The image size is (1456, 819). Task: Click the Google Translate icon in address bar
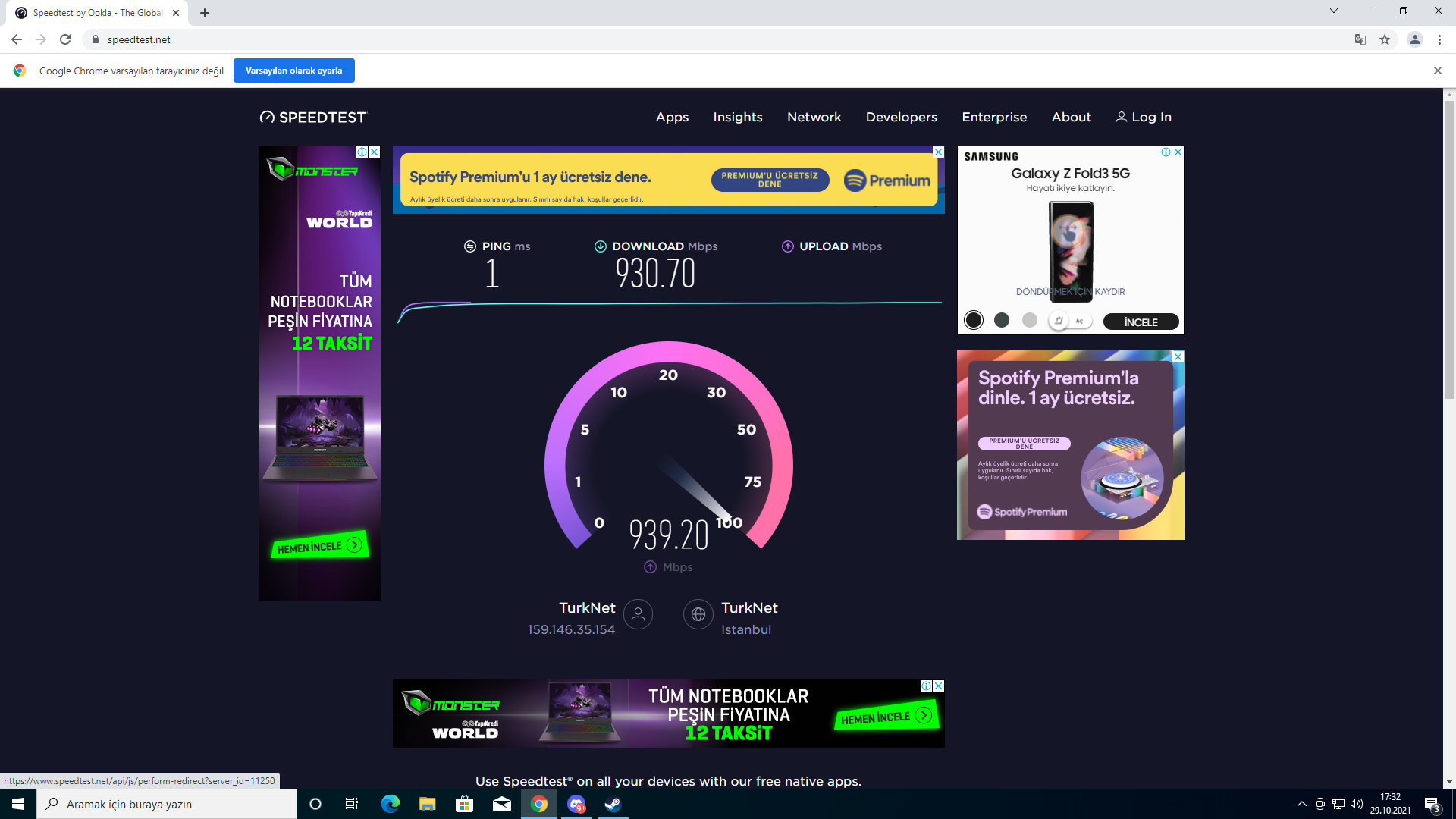tap(1360, 39)
